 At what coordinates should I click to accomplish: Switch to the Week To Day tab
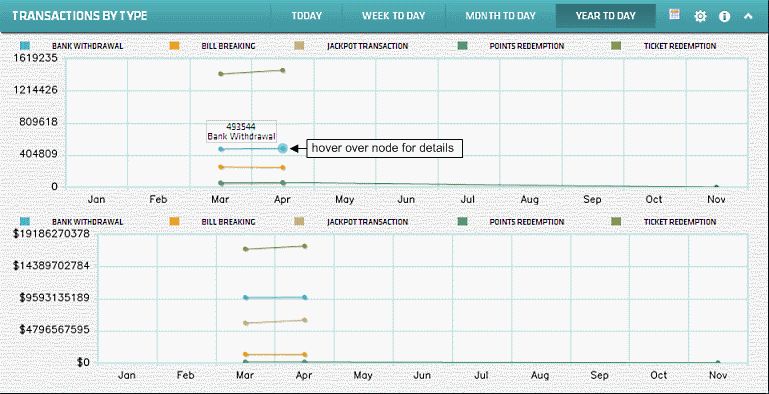pyautogui.click(x=393, y=16)
